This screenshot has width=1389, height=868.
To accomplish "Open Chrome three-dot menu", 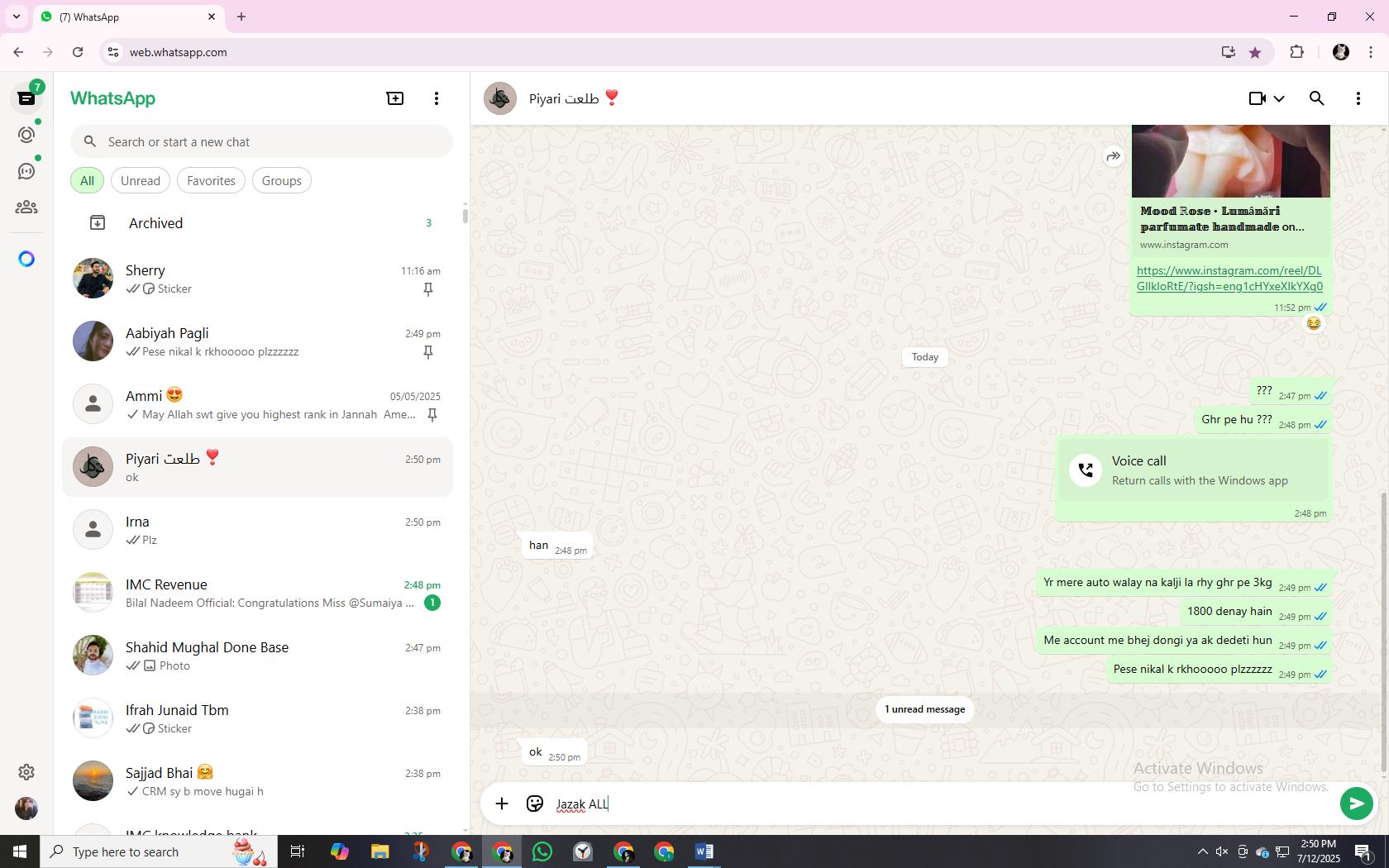I will 1371,52.
